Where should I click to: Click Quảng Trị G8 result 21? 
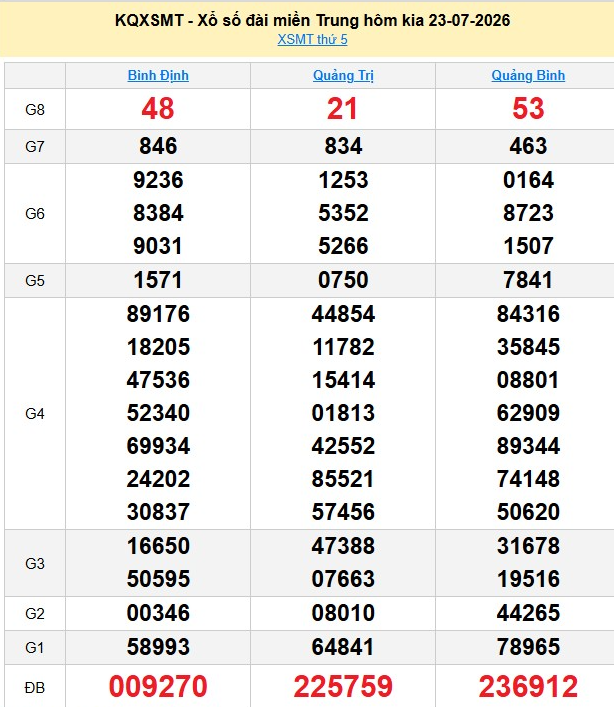343,109
